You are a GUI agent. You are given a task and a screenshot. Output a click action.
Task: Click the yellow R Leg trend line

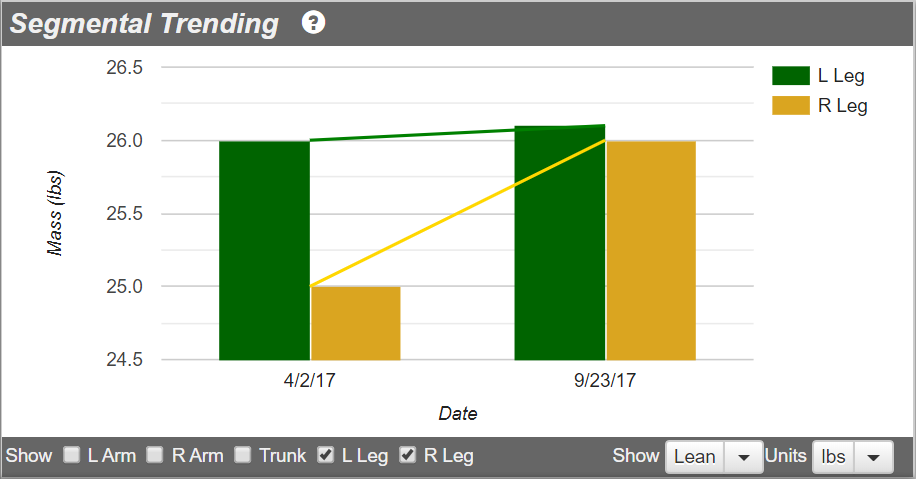coord(457,213)
